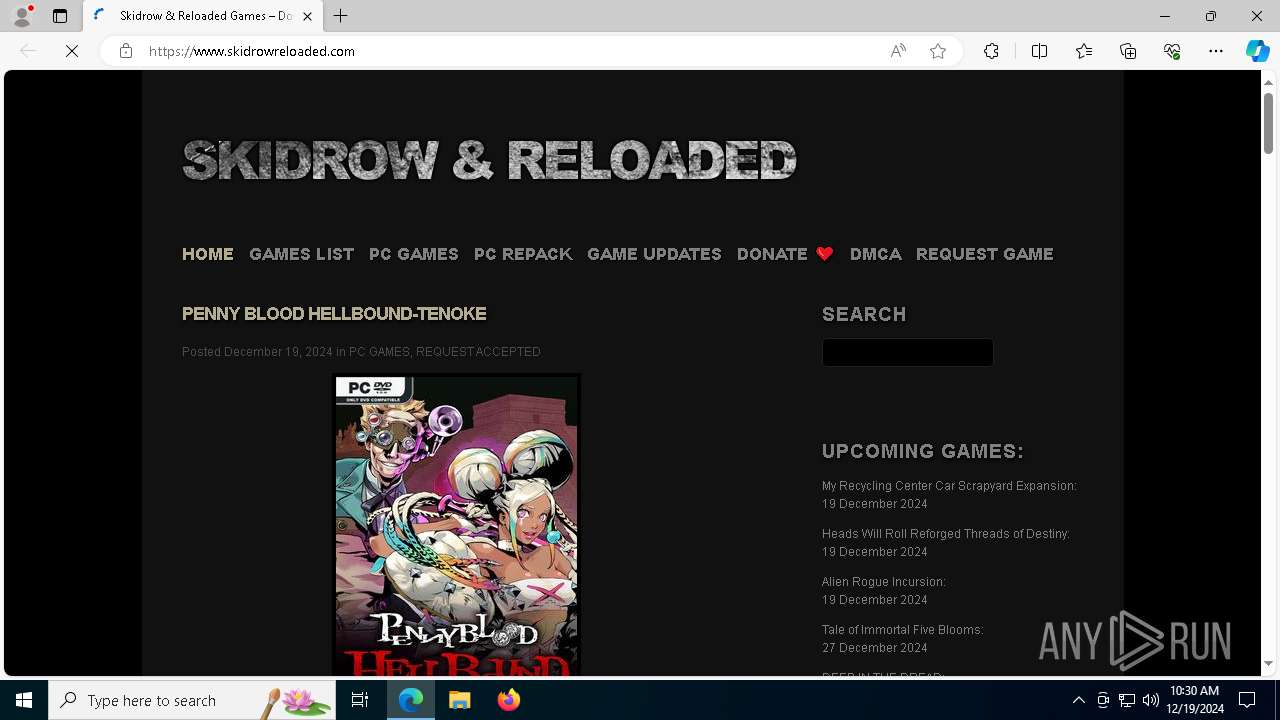
Task: Open the Copilot sidebar icon
Action: click(x=1257, y=51)
